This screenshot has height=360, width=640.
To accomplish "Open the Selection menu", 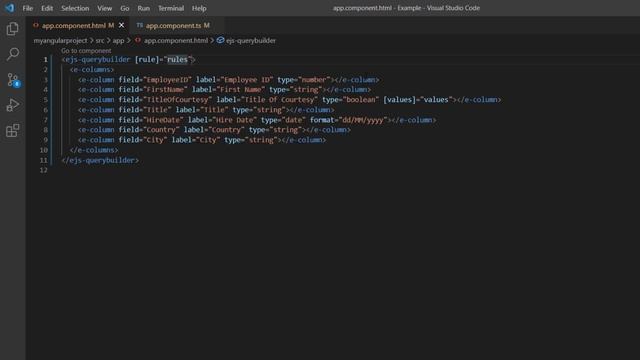I will [x=75, y=8].
